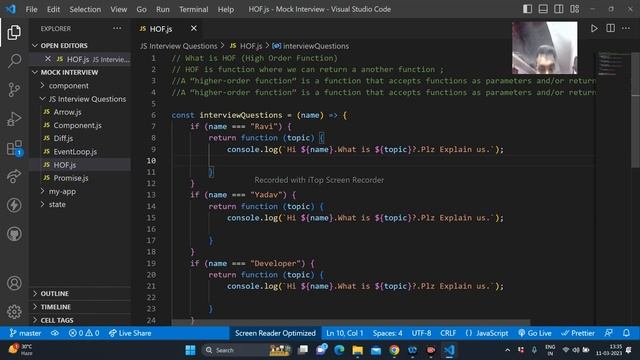Run the code with the play icon
Viewport: 640px width, 360px height.
(x=594, y=28)
